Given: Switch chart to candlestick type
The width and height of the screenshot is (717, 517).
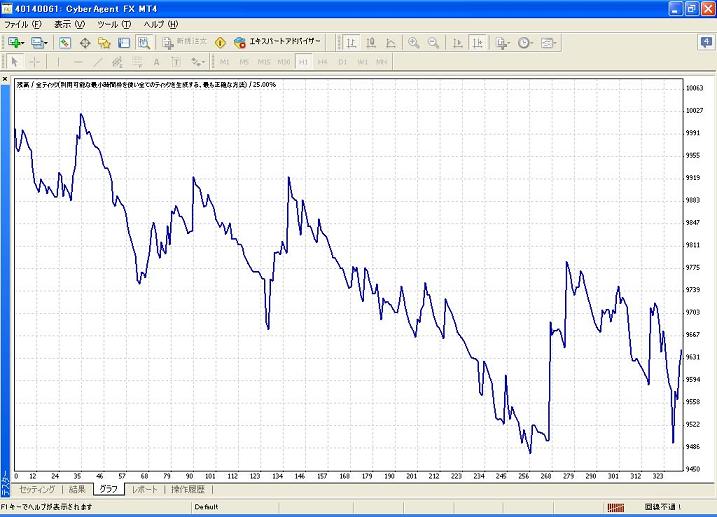Looking at the screenshot, I should (371, 43).
